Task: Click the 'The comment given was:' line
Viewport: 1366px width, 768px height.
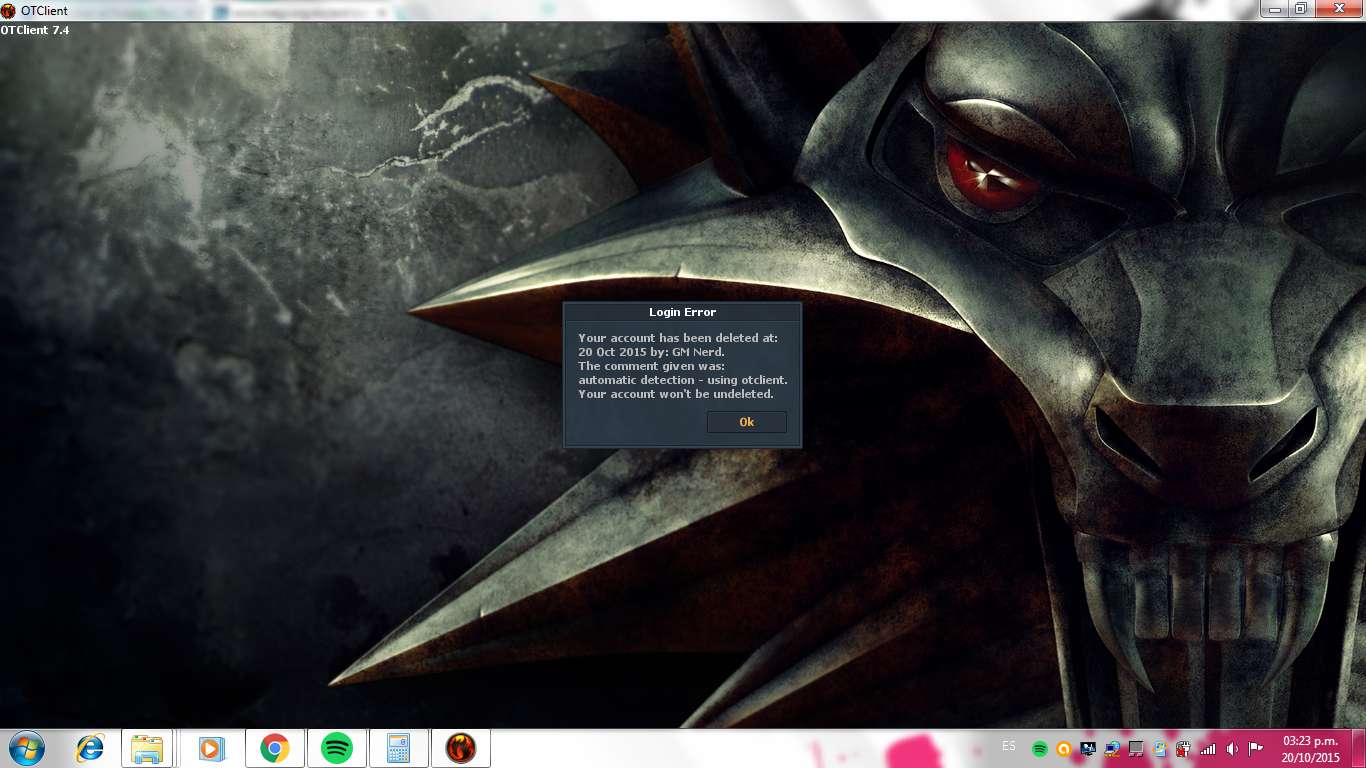Action: (651, 366)
